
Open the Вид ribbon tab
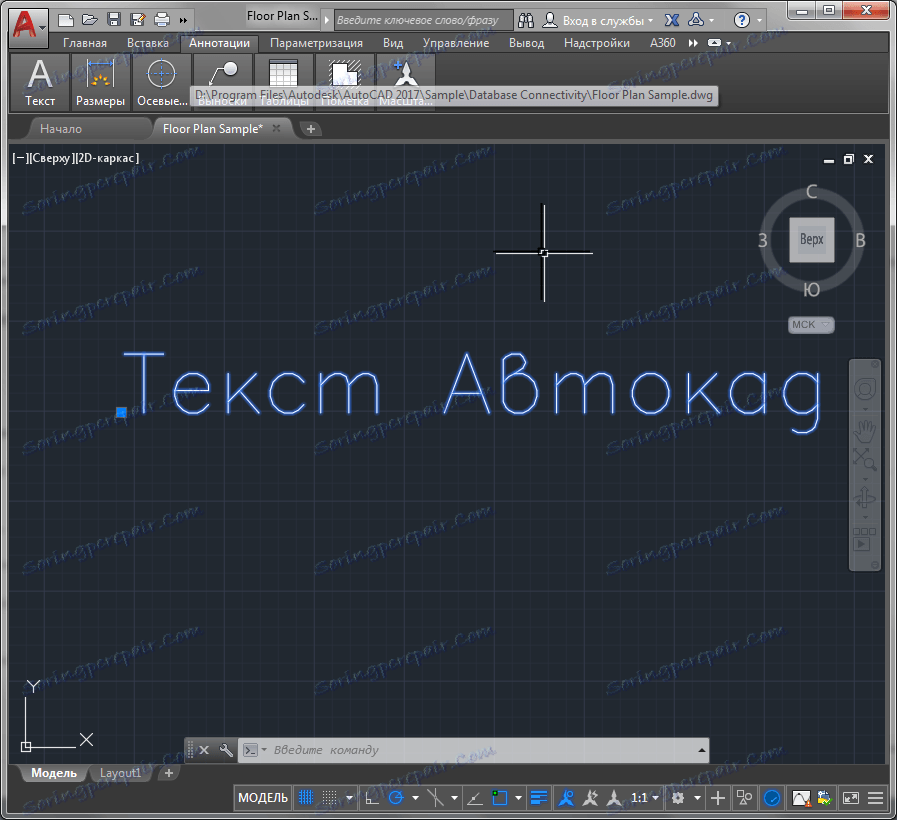(393, 43)
